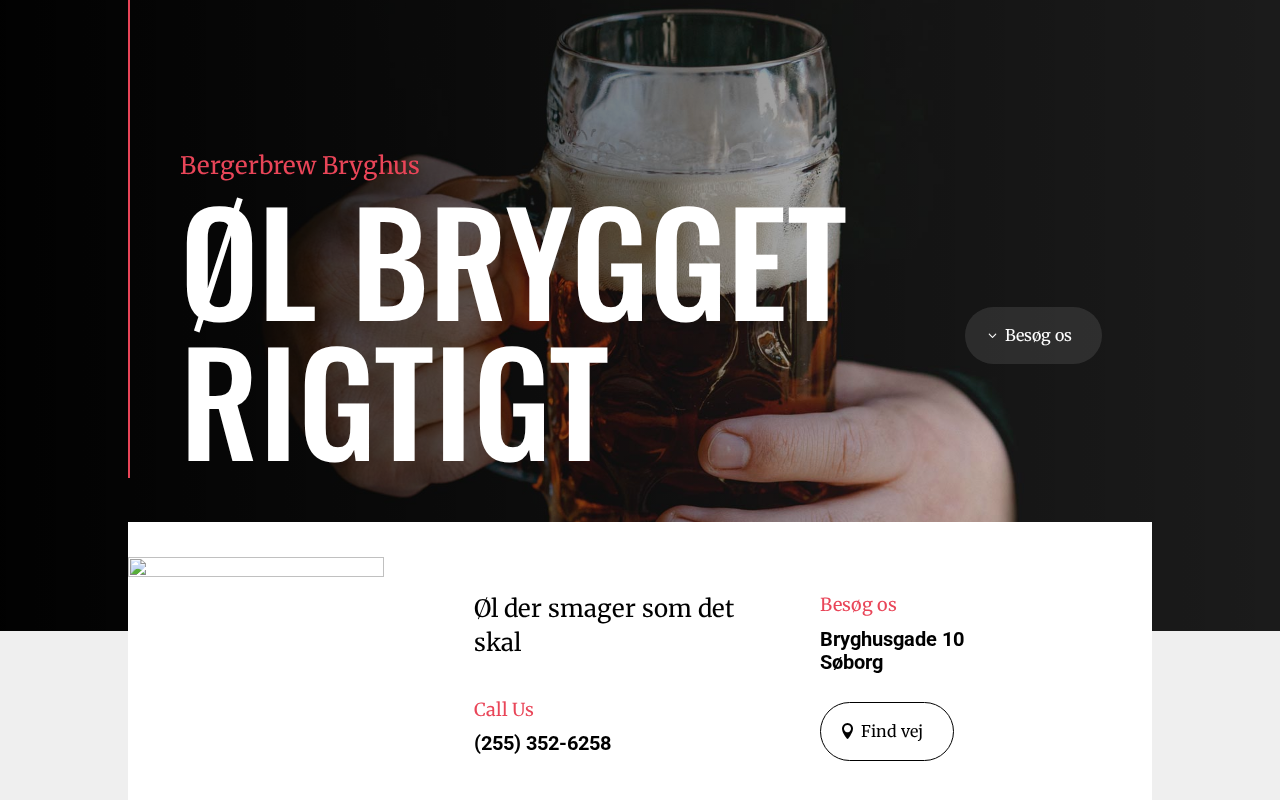Open the dark Besøg os hero button
This screenshot has height=800, width=1280.
(1033, 335)
